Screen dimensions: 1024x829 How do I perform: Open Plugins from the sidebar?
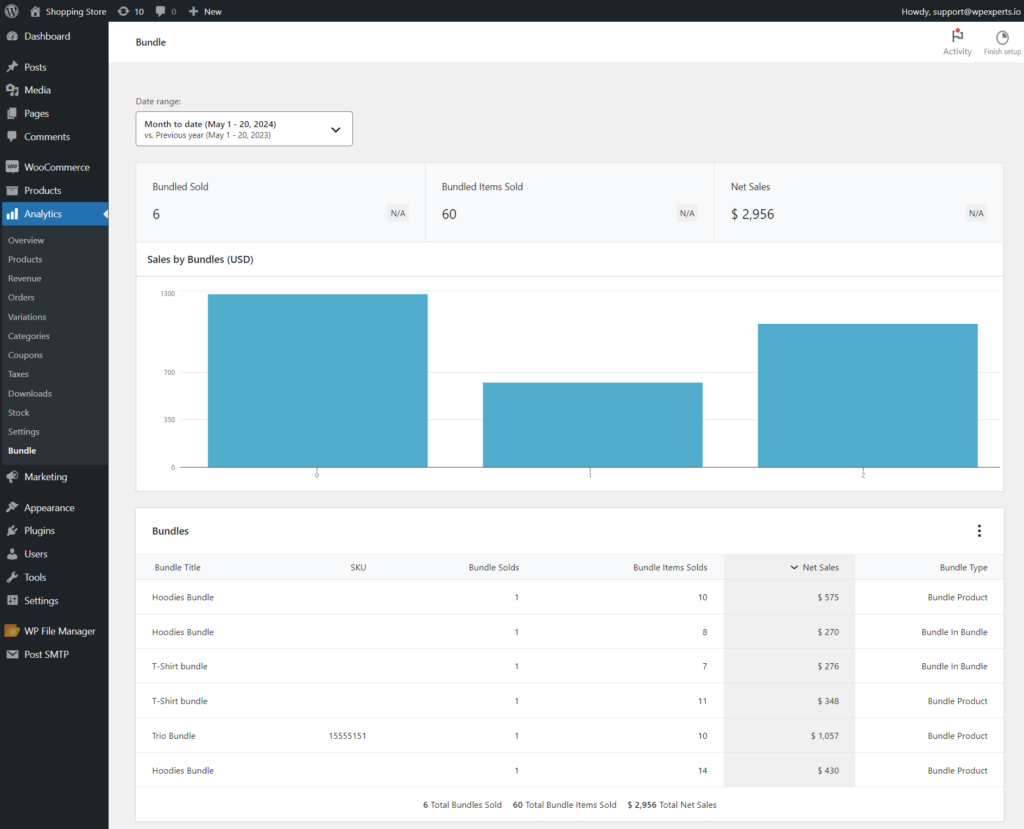pos(39,530)
